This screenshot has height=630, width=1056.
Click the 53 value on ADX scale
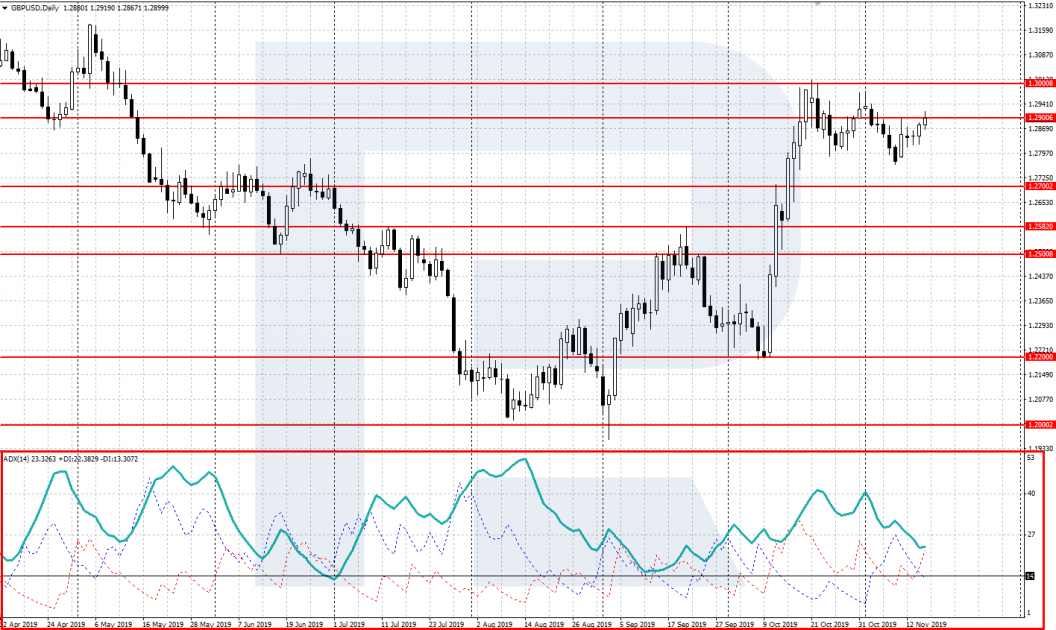tap(1030, 457)
